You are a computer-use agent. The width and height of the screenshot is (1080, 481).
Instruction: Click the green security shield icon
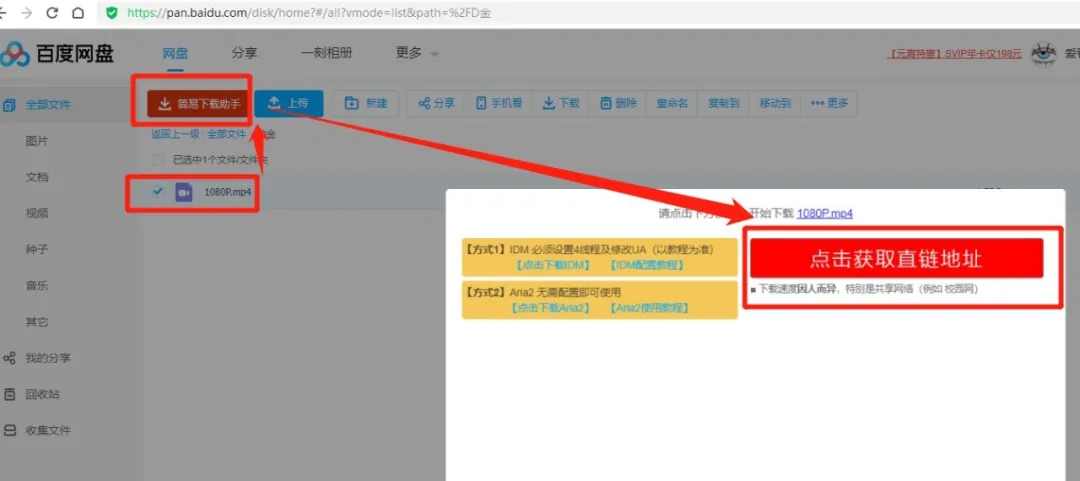(112, 13)
